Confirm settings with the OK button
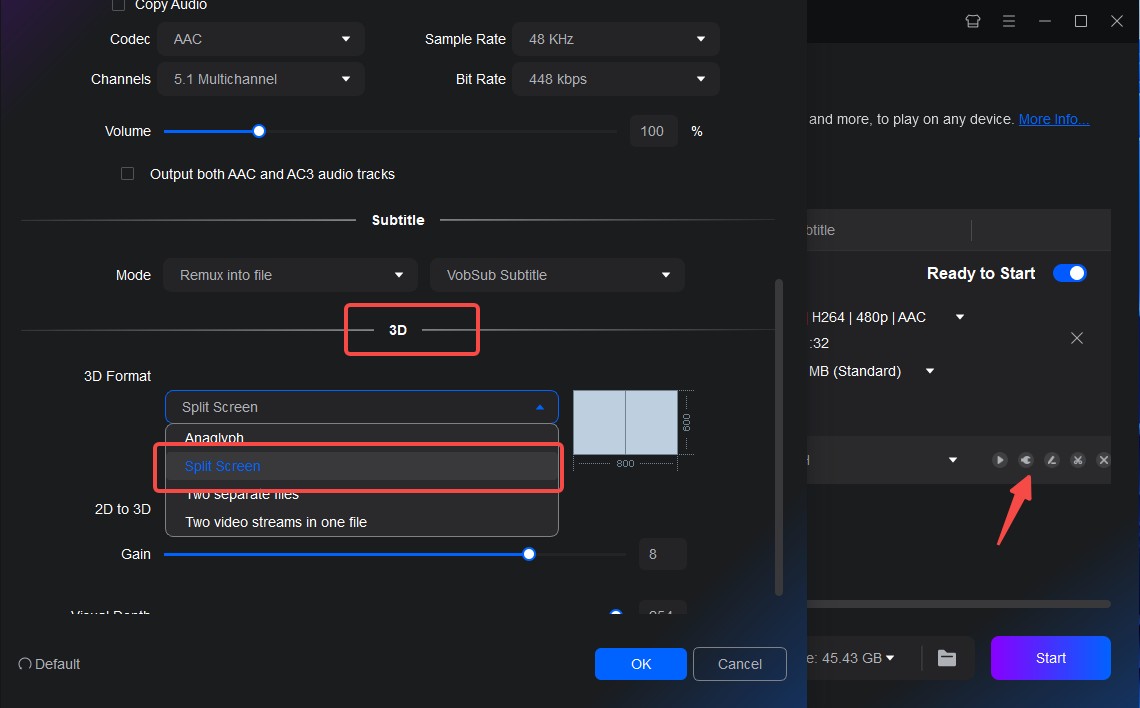The image size is (1140, 708). pos(641,664)
